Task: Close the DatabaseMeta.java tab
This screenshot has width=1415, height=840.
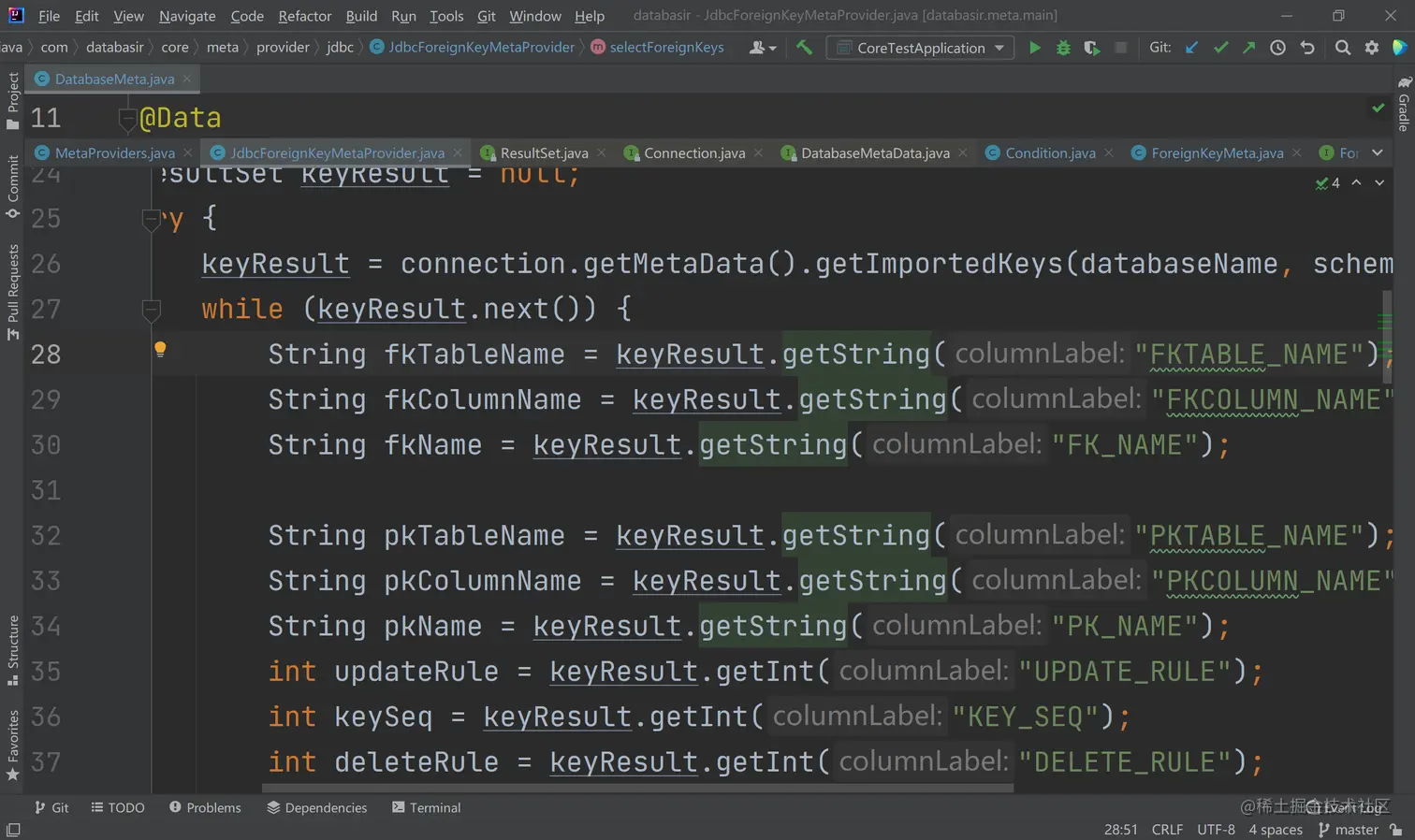Action: coord(187,79)
